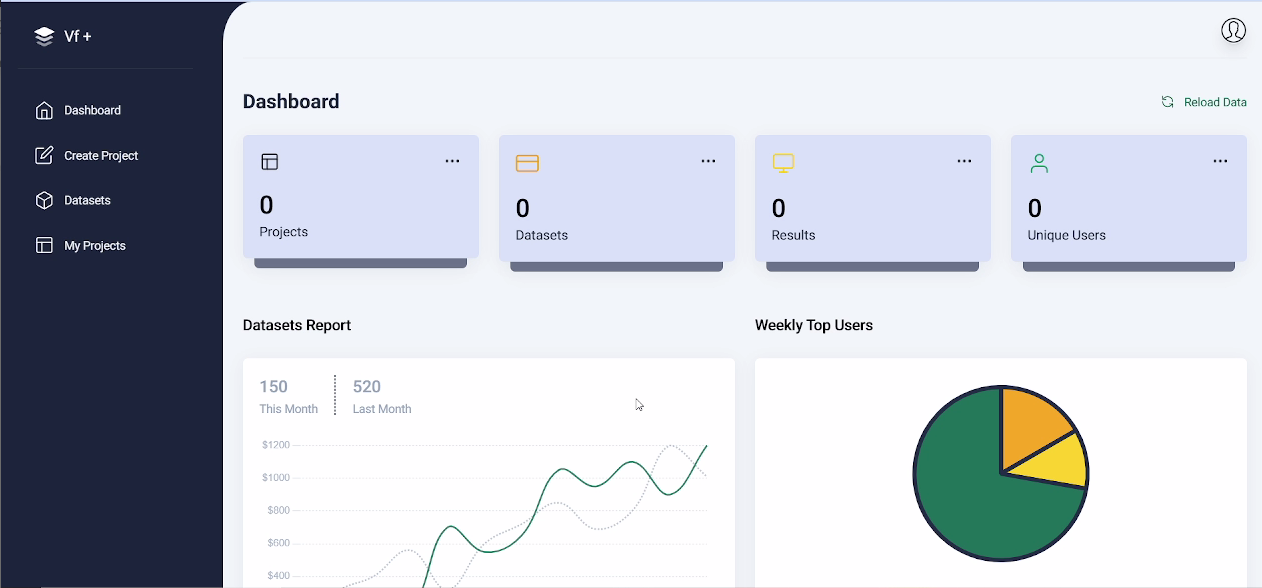The image size is (1262, 588).
Task: Open the Unique Users card three-dot menu
Action: coord(1220,161)
